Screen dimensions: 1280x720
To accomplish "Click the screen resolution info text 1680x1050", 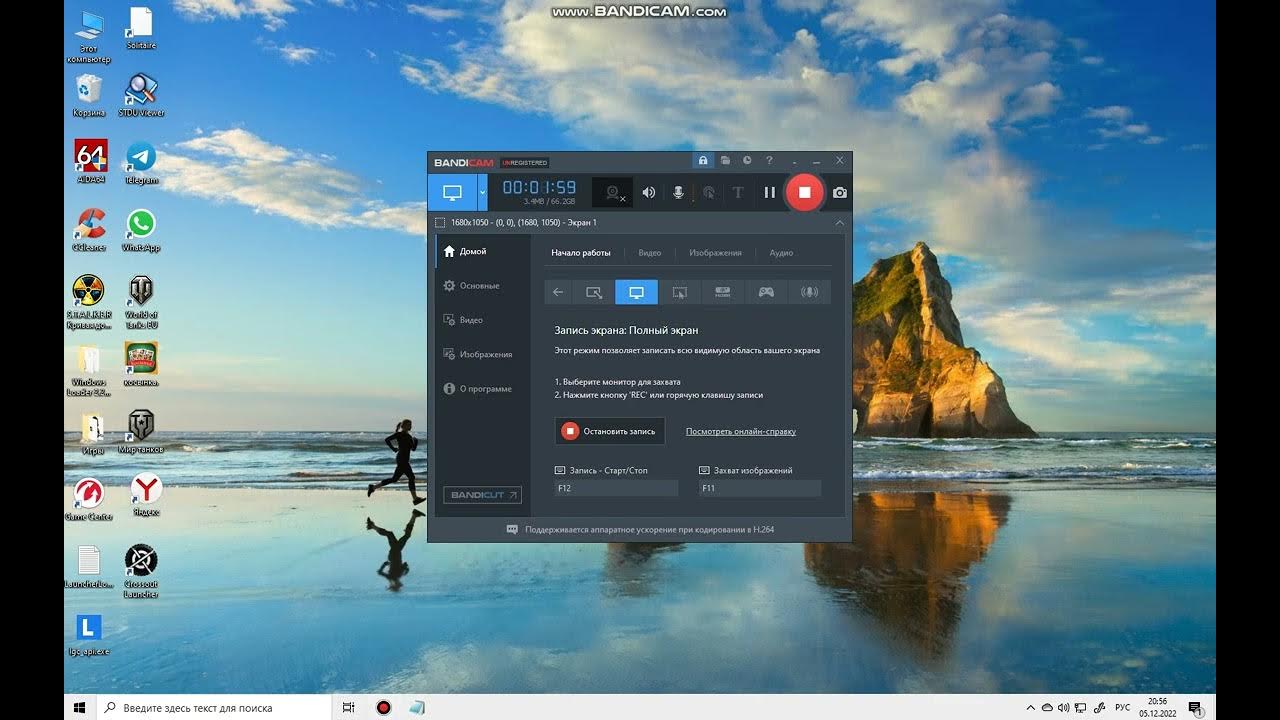I will [x=523, y=222].
